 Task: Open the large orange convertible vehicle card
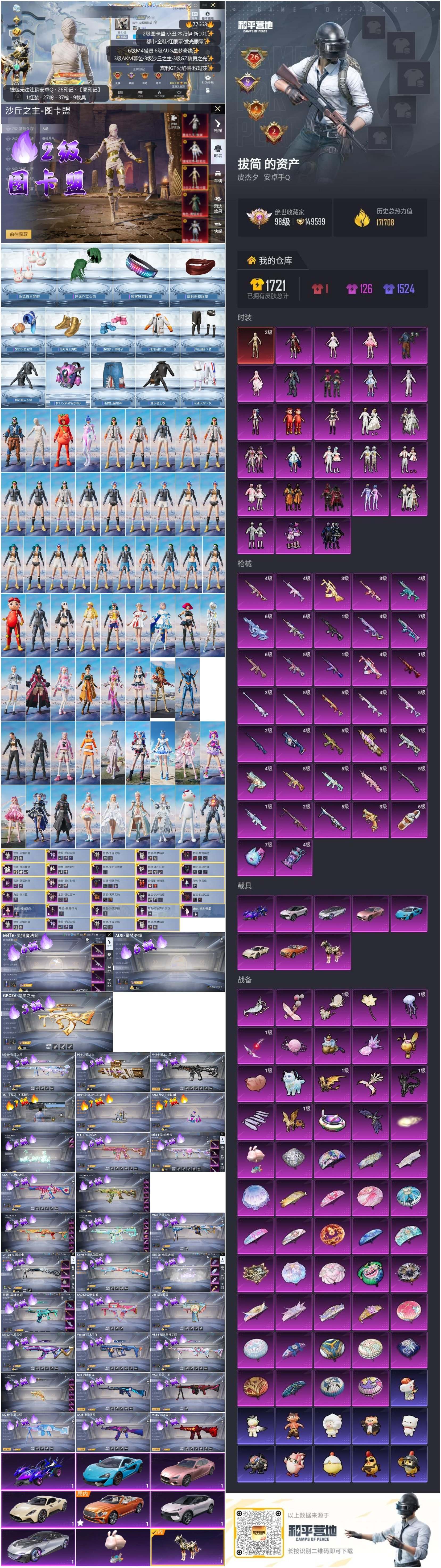(x=113, y=1509)
